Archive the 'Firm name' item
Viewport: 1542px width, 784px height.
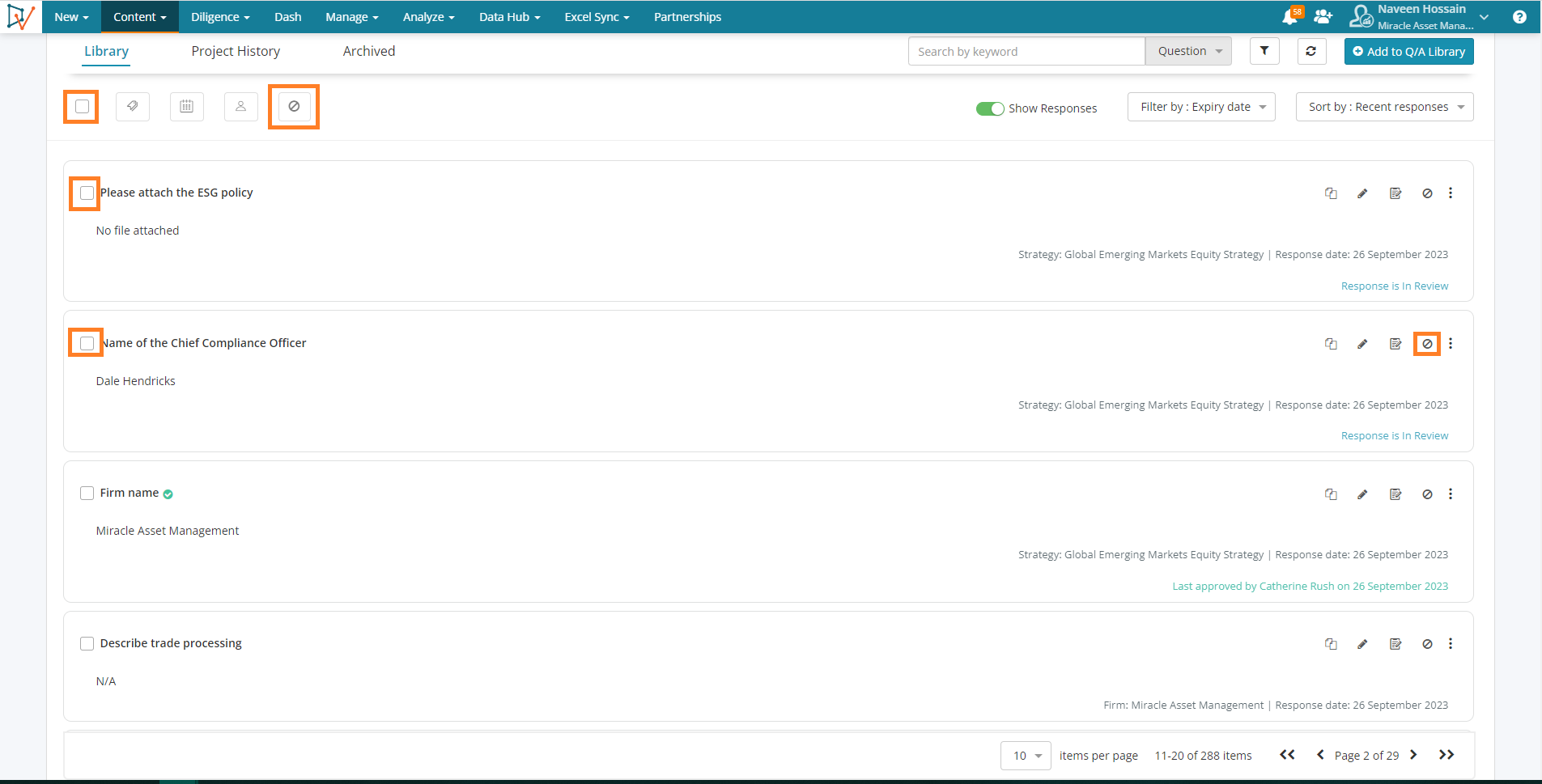1427,494
